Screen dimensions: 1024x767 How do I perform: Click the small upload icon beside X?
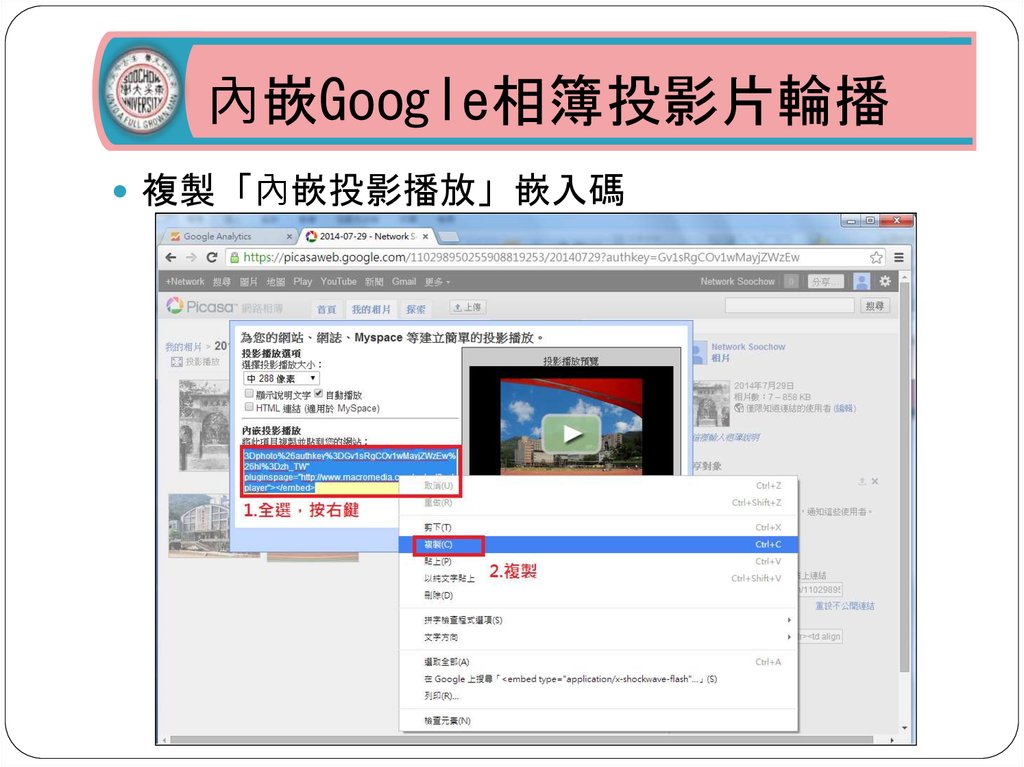[x=862, y=481]
